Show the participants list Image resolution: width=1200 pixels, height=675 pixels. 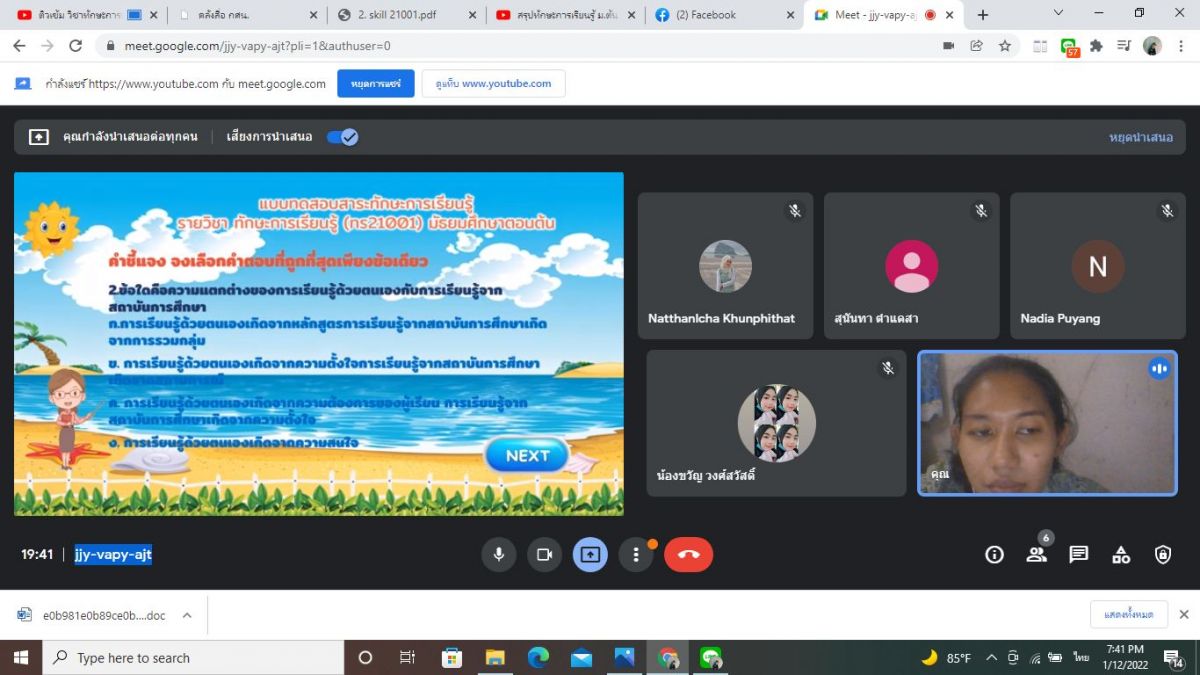pos(1036,554)
